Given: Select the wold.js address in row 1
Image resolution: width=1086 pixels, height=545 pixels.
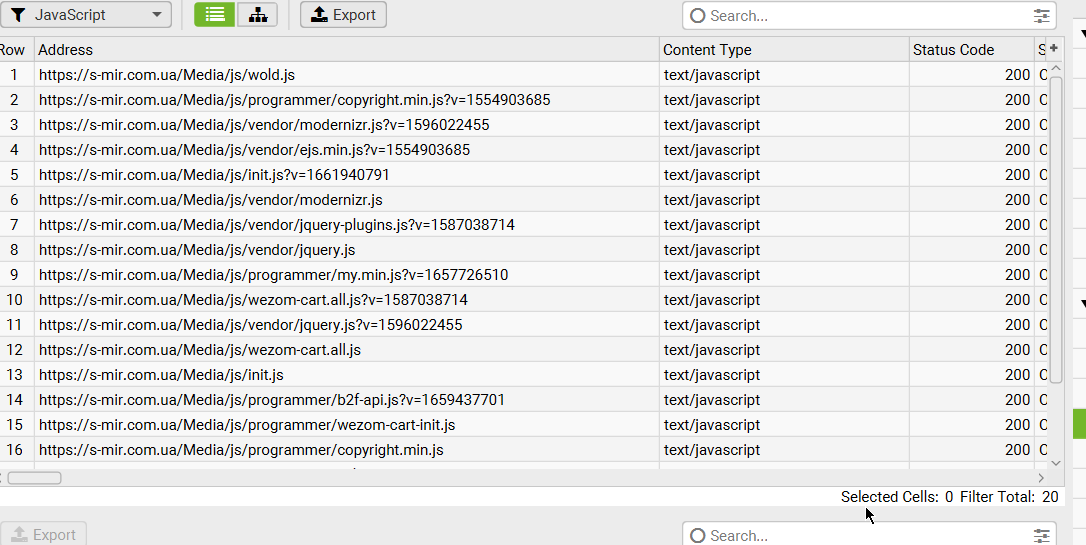Looking at the screenshot, I should (167, 75).
